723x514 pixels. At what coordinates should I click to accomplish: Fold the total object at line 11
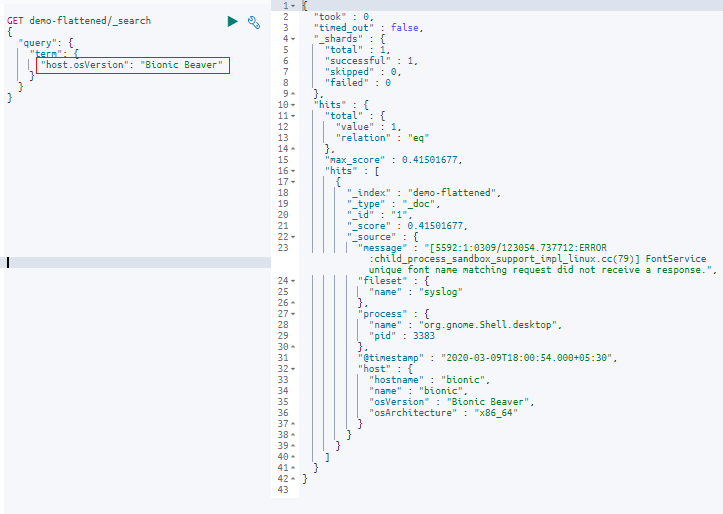tap(293, 116)
